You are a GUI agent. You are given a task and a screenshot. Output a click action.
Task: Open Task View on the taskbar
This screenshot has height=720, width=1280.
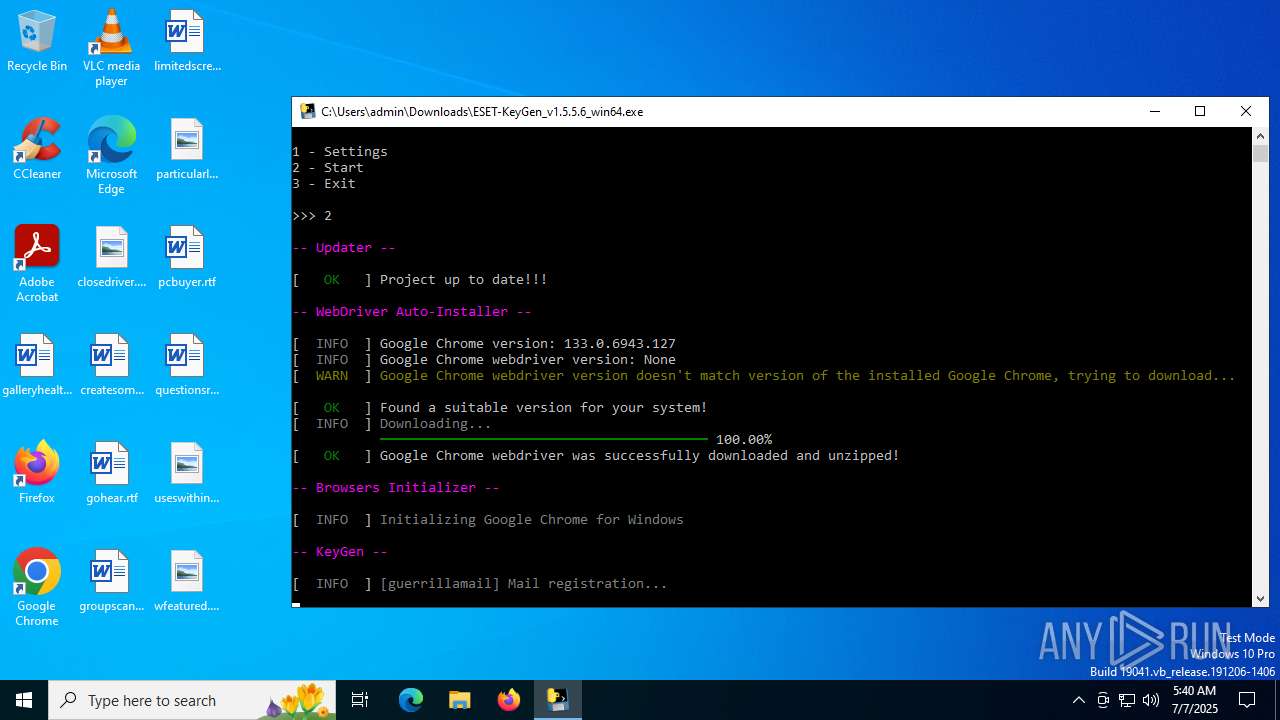pyautogui.click(x=360, y=700)
